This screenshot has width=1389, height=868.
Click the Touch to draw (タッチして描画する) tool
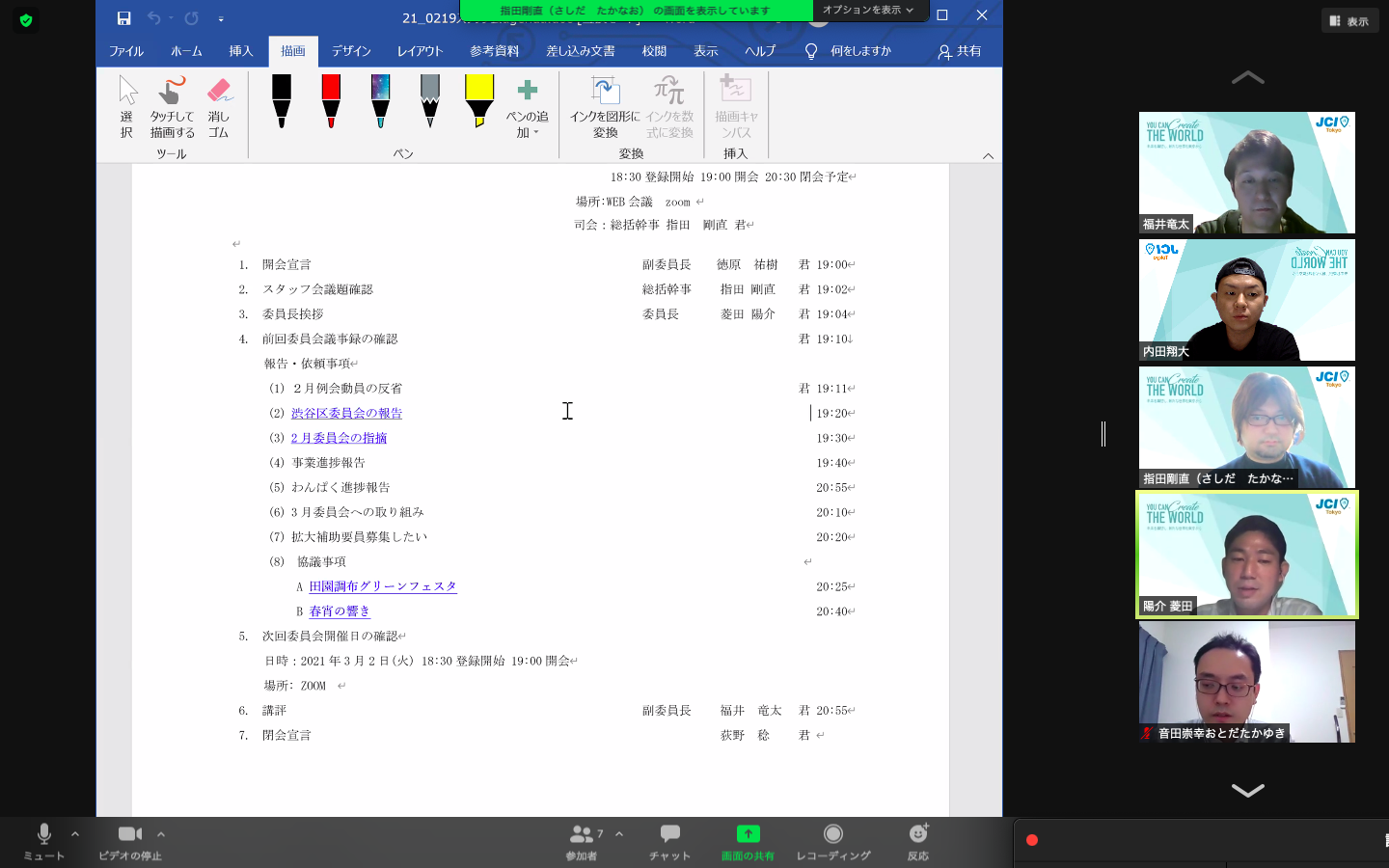pos(172,107)
